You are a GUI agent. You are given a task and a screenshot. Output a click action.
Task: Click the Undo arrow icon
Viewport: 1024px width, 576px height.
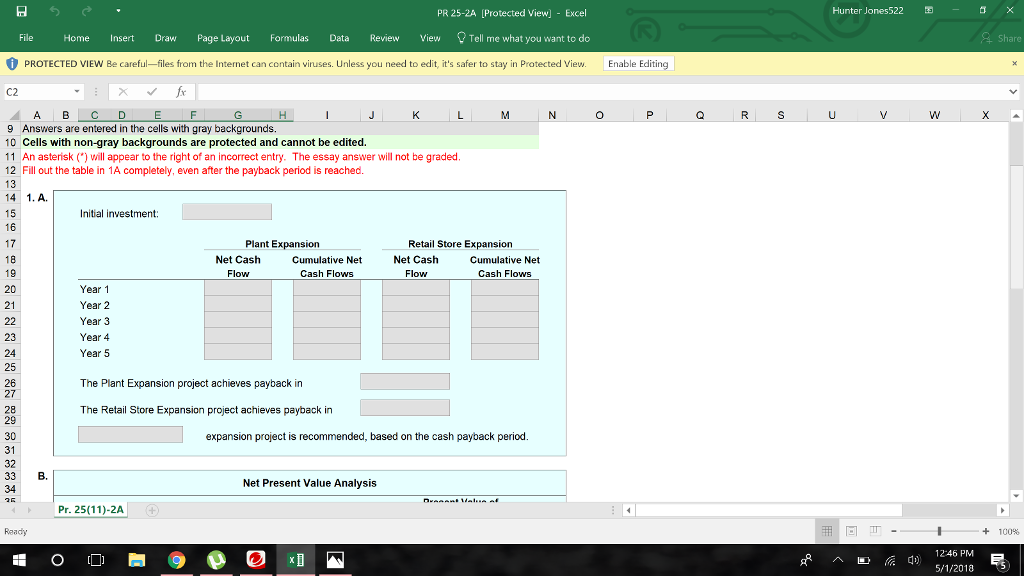(x=54, y=11)
